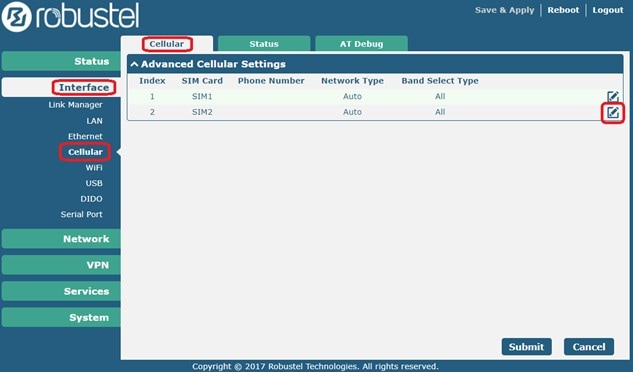Click the Reboot link

point(563,10)
